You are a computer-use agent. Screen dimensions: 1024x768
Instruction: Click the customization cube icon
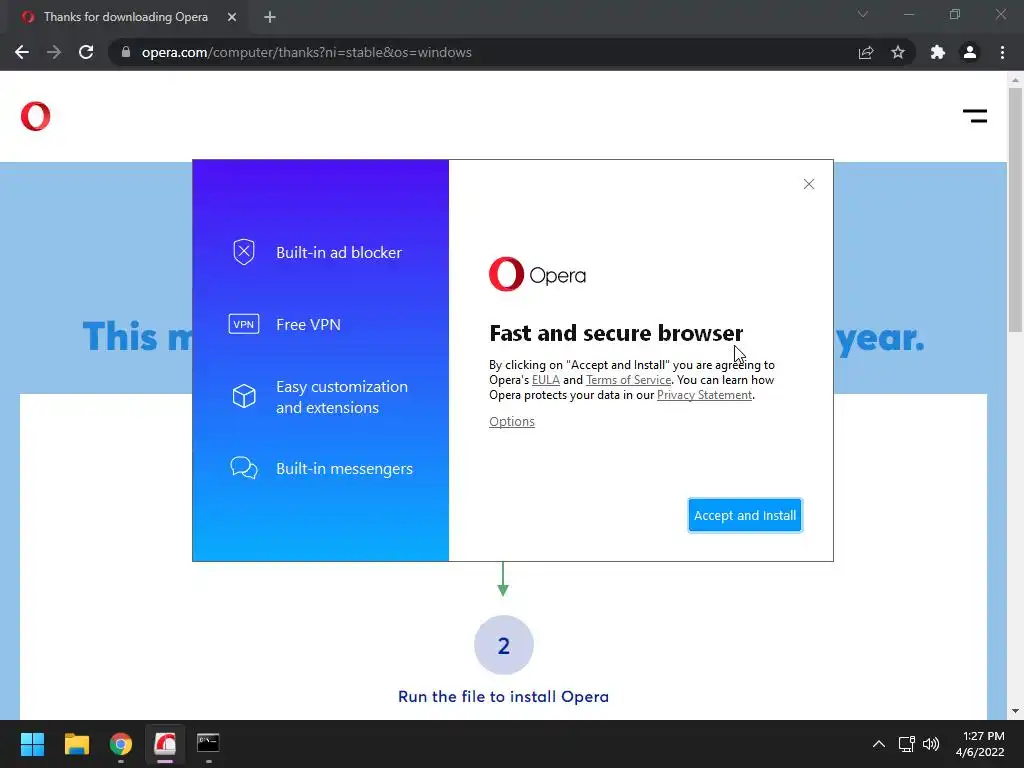tap(244, 396)
